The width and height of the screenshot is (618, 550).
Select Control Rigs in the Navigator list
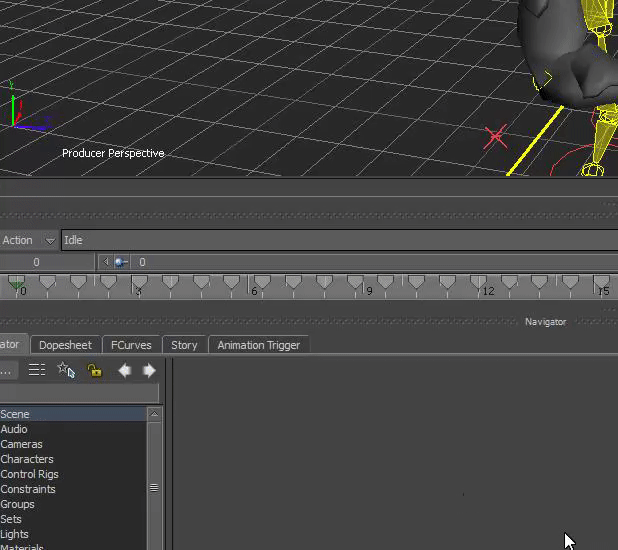point(30,474)
